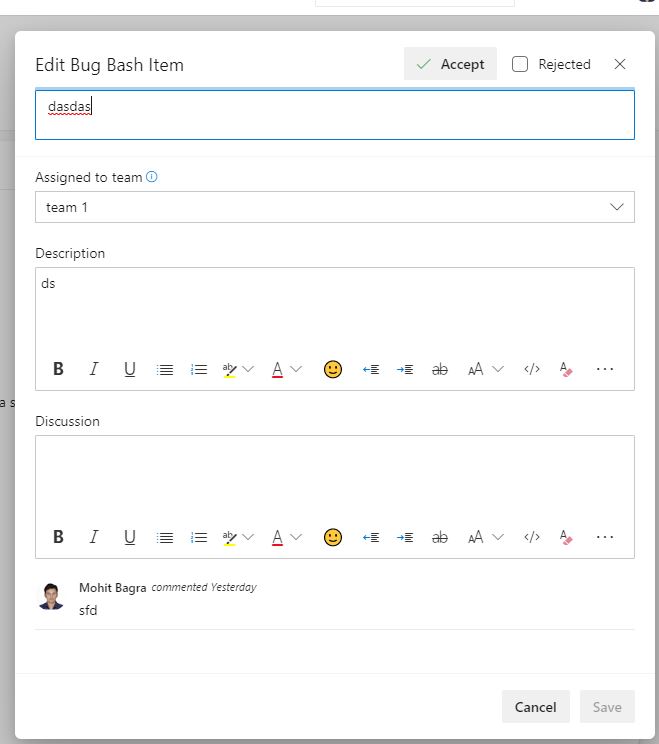Select font color swatch in the Description toolbar
Image resolution: width=659 pixels, height=744 pixels.
(278, 369)
